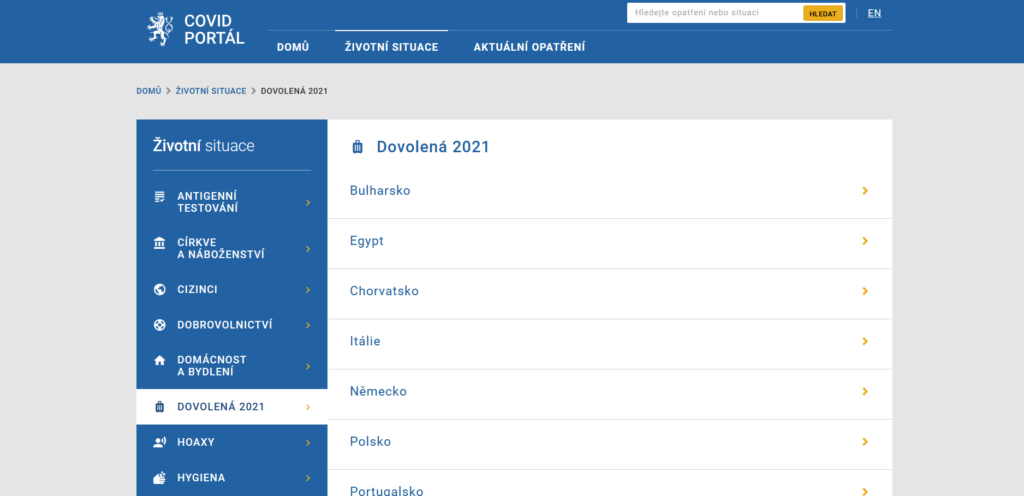This screenshot has height=496, width=1024.
Task: Switch language via the EN link
Action: point(874,13)
